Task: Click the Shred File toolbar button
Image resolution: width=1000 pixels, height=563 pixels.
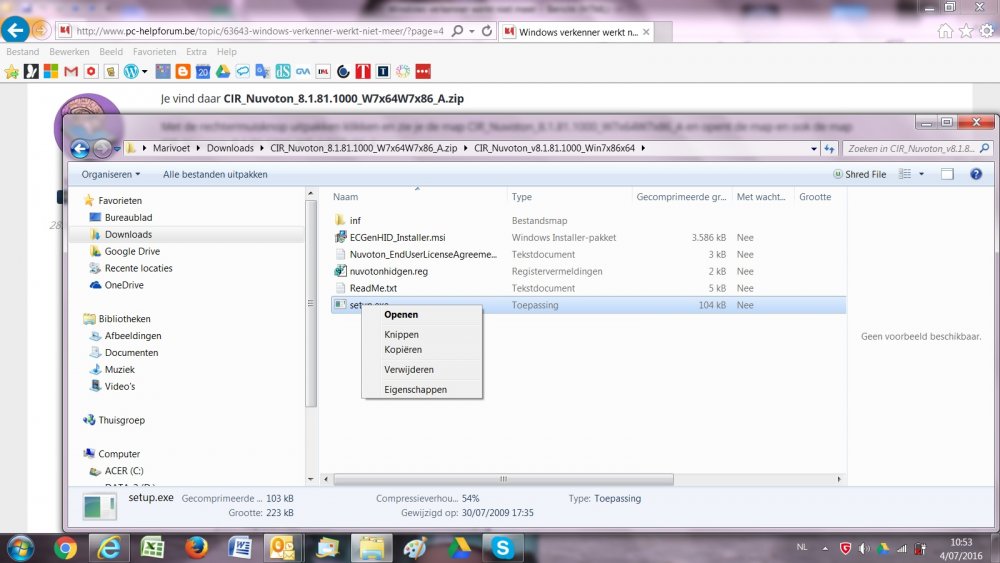Action: [860, 174]
